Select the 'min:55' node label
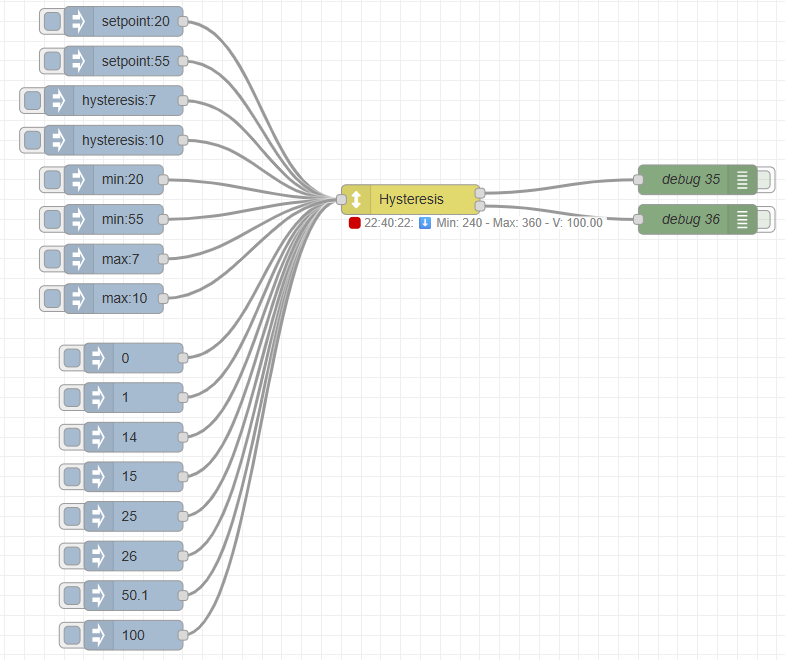Image resolution: width=785 pixels, height=660 pixels. tap(123, 219)
